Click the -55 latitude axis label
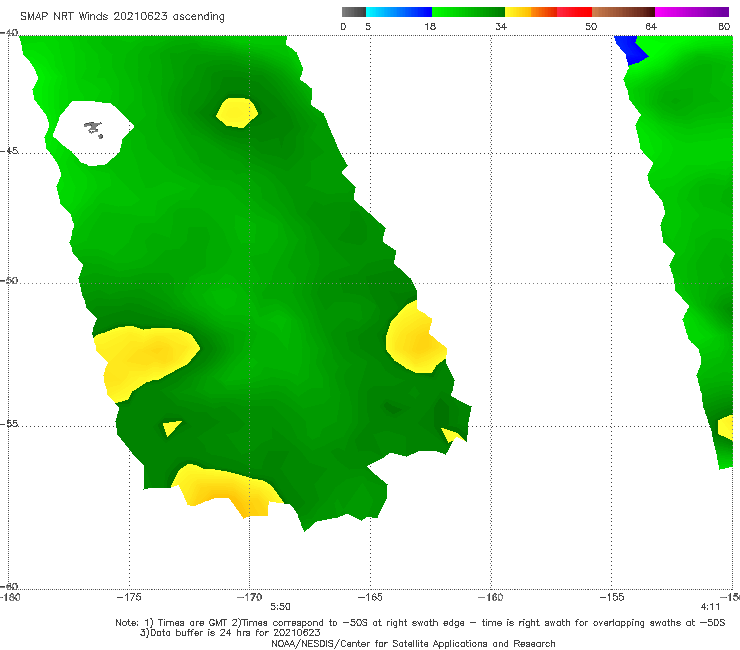The width and height of the screenshot is (740, 650). coord(9,423)
